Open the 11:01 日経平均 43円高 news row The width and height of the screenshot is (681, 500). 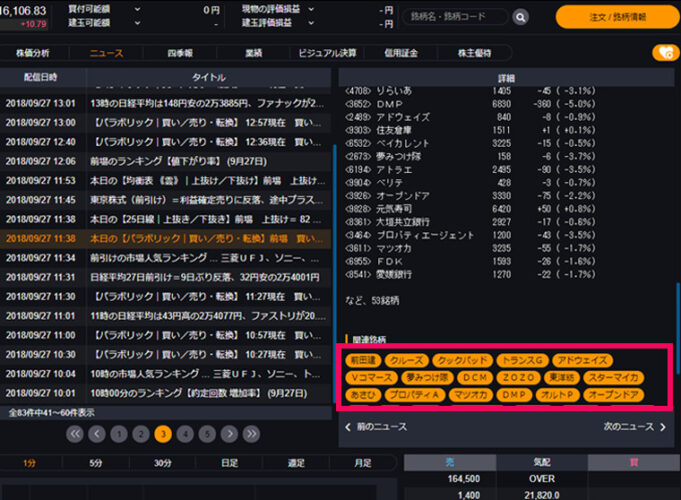(x=165, y=316)
